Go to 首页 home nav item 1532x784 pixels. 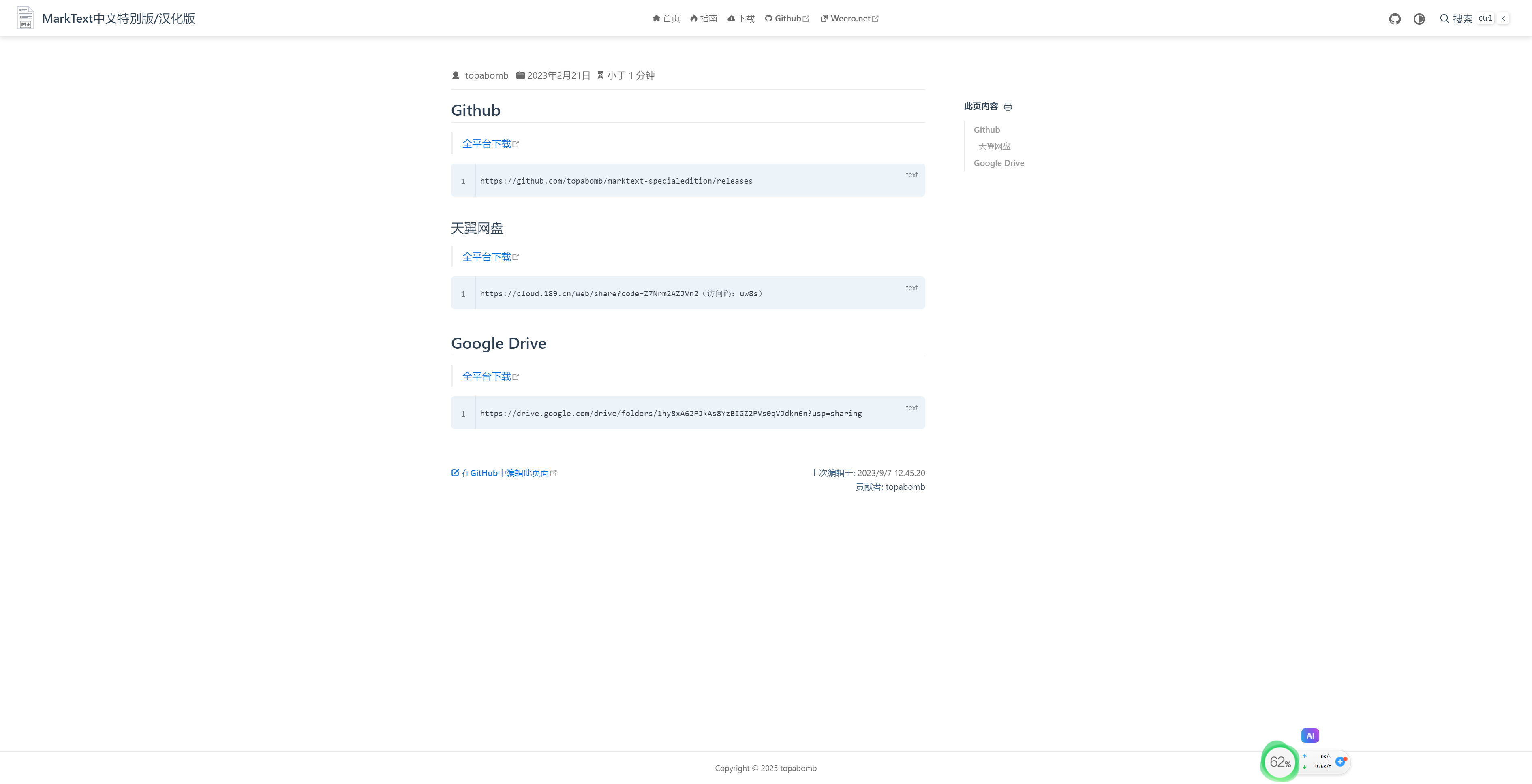666,19
